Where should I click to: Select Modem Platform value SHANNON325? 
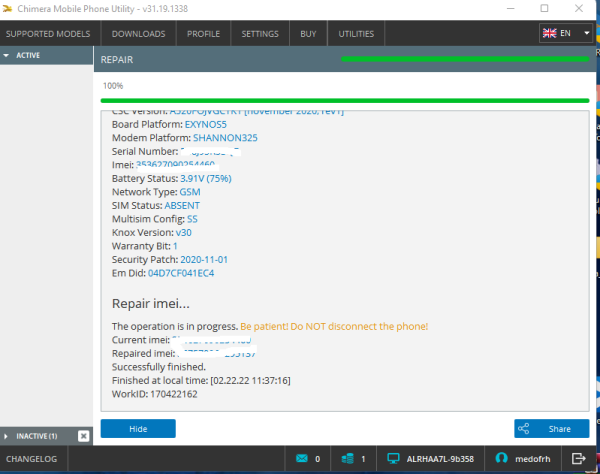[225, 138]
